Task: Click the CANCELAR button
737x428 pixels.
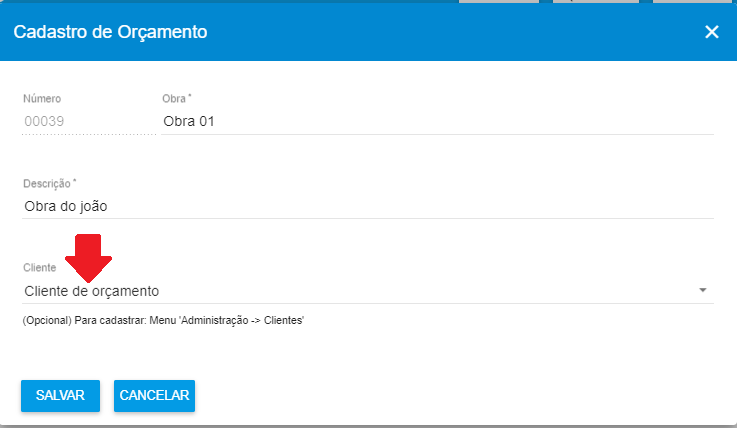Action: (154, 396)
